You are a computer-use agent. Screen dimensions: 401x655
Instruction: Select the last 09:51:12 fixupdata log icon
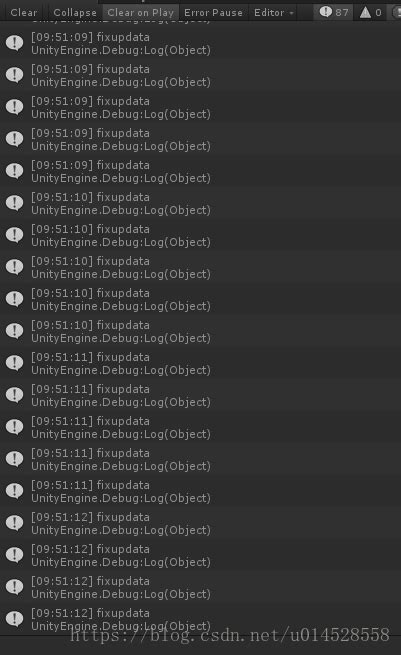click(15, 619)
